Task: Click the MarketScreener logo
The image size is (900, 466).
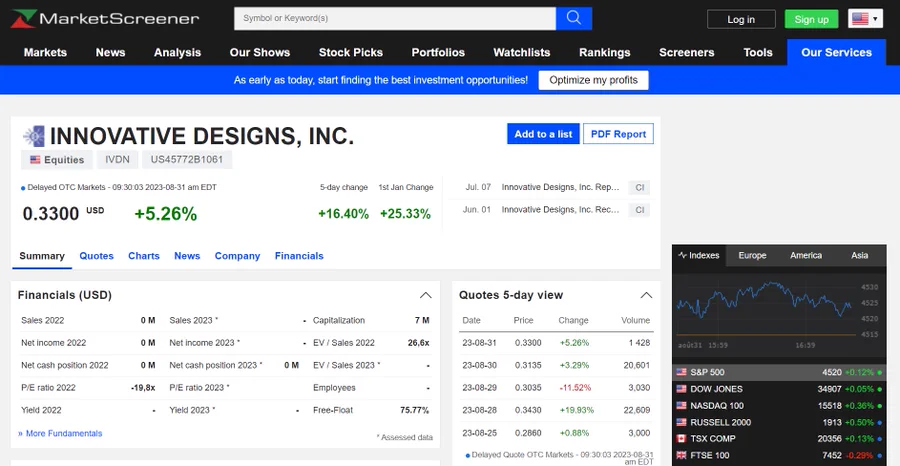Action: tap(104, 18)
